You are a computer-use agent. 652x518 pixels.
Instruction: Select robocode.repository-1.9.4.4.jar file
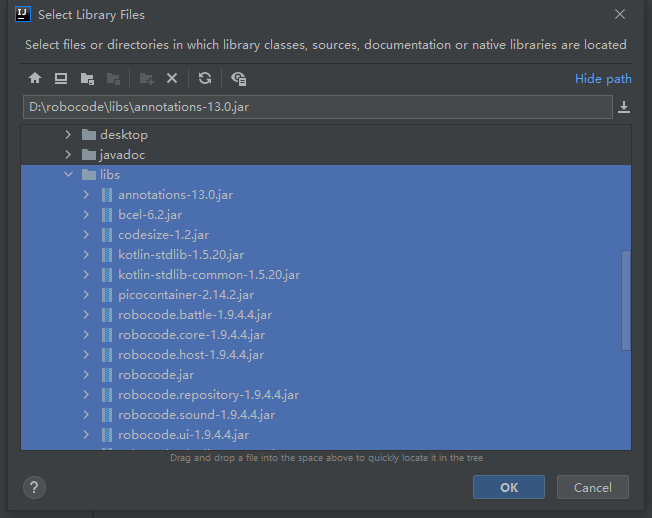click(x=326, y=395)
